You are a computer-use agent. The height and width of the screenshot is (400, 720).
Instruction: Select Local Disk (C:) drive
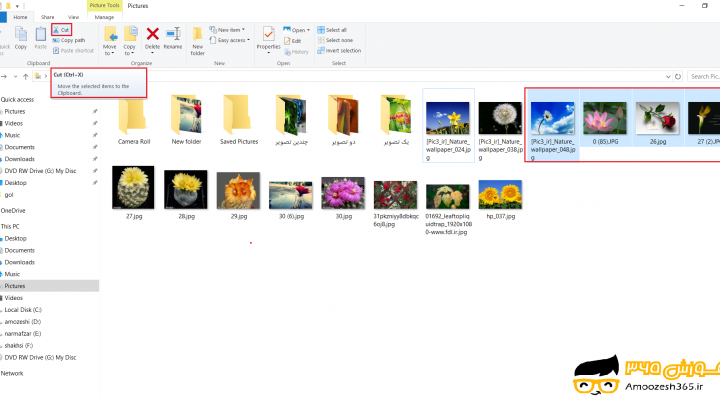tap(23, 310)
